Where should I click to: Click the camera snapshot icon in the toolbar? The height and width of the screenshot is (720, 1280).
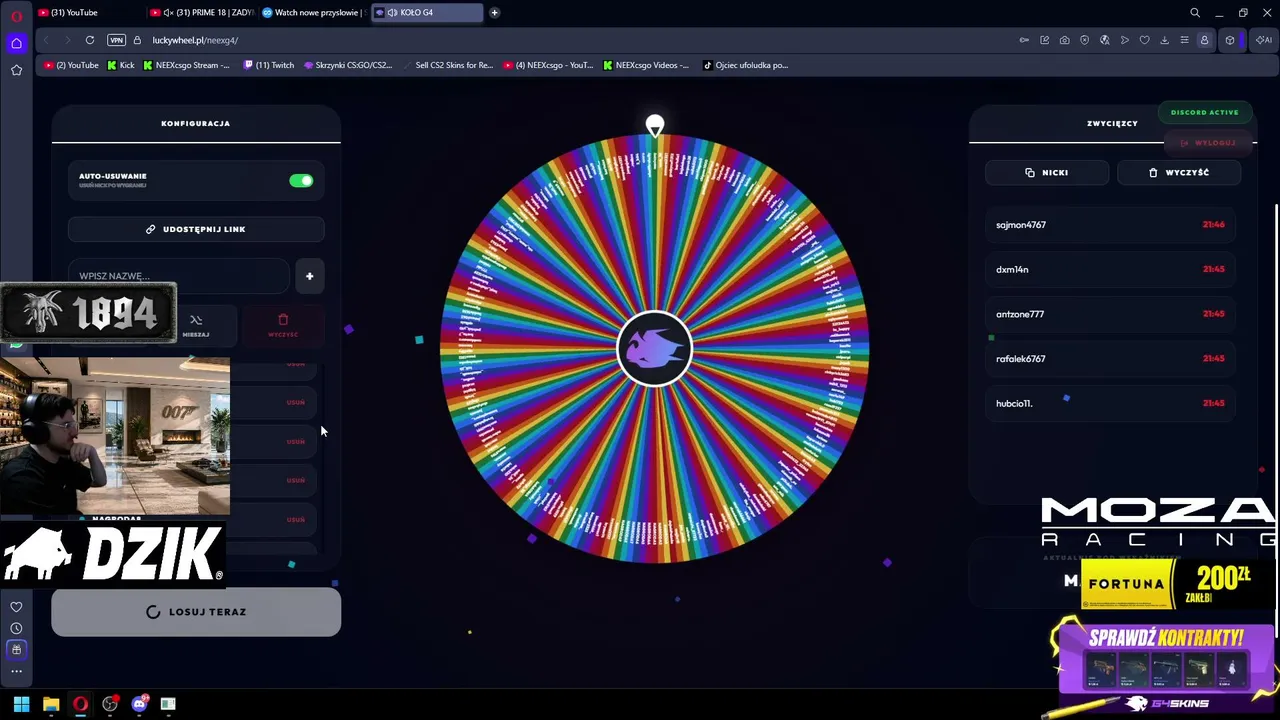[x=1064, y=40]
